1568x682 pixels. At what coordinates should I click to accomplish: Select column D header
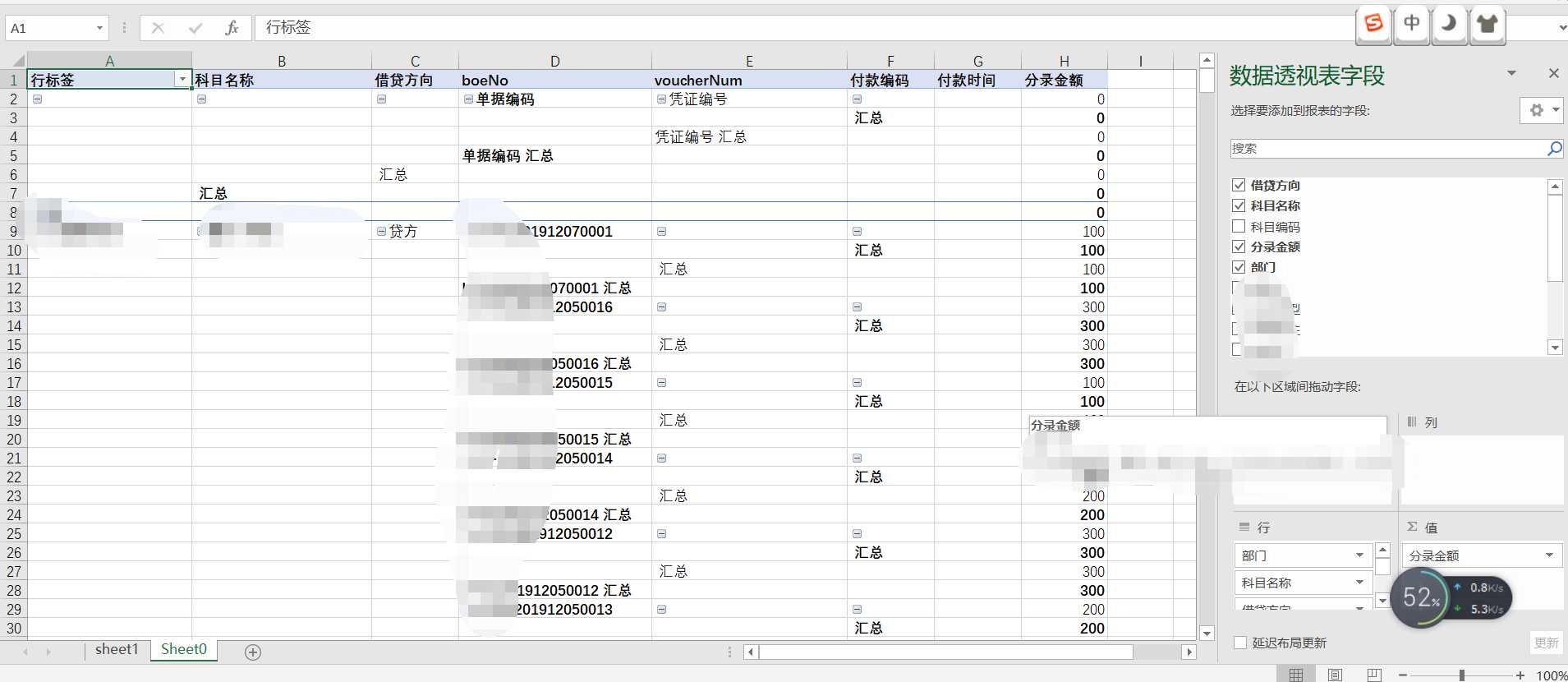point(555,61)
